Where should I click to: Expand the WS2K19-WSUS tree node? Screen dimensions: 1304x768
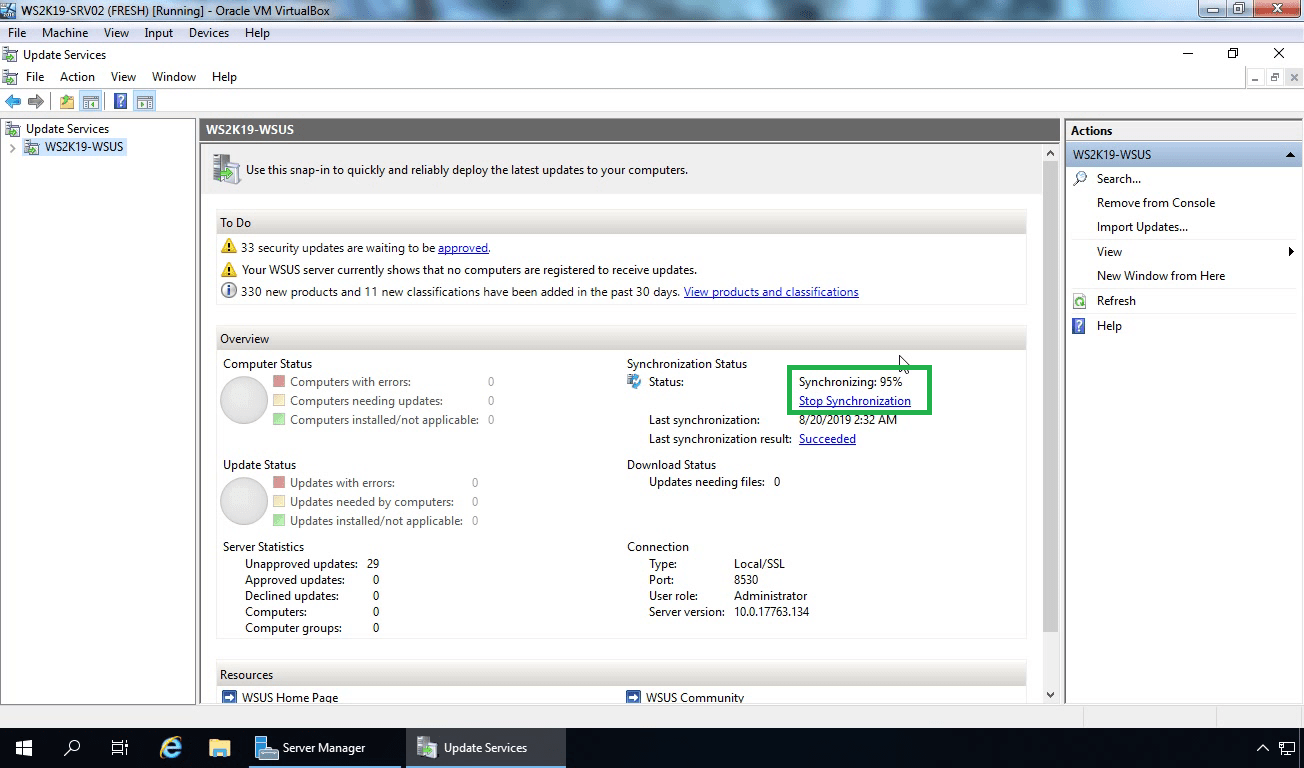(x=12, y=148)
